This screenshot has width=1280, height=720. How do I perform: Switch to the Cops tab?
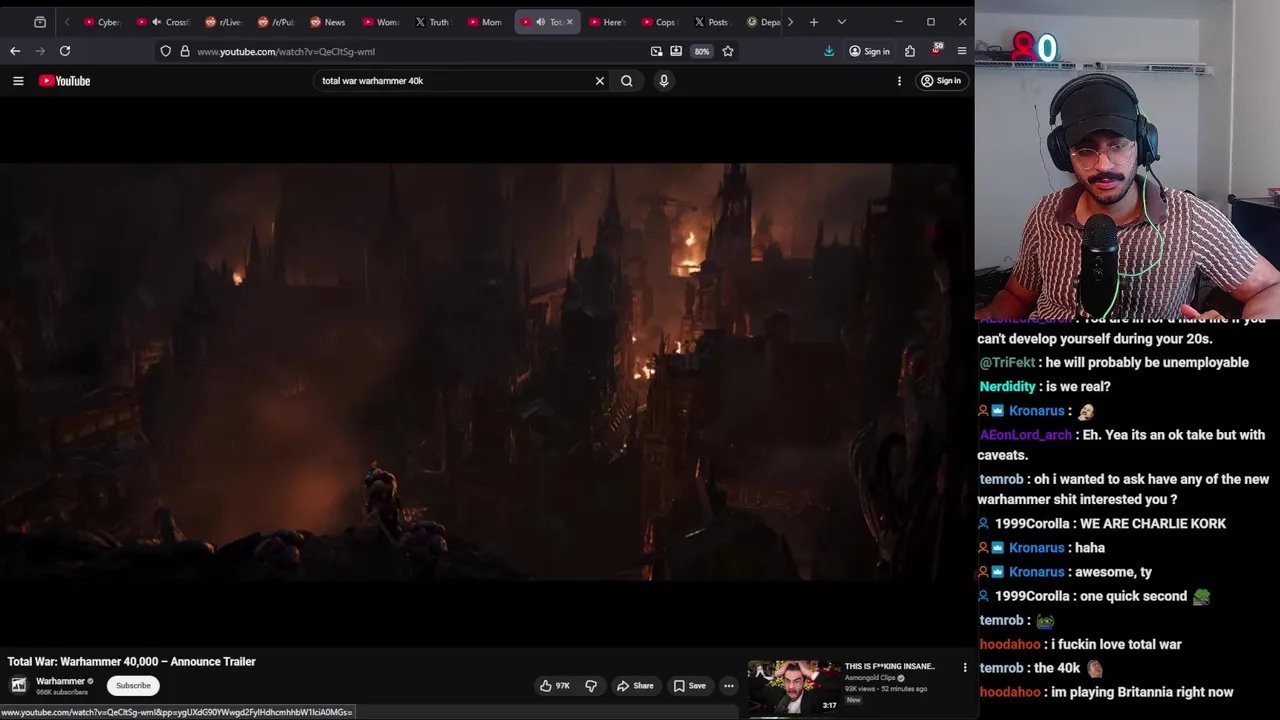[659, 22]
